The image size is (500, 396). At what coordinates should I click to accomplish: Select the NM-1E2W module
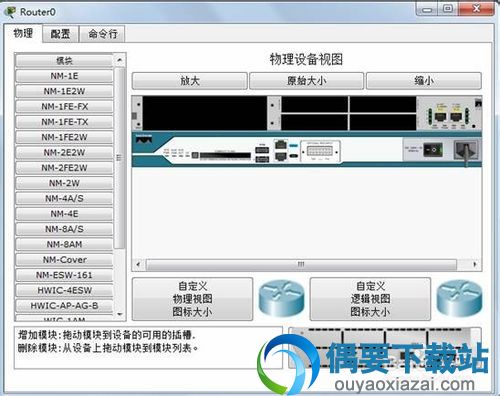64,91
